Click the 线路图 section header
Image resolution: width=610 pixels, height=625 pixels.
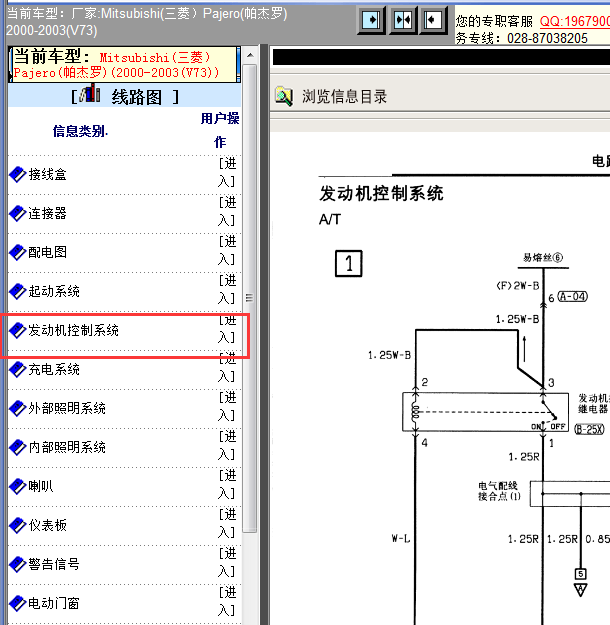click(x=124, y=96)
